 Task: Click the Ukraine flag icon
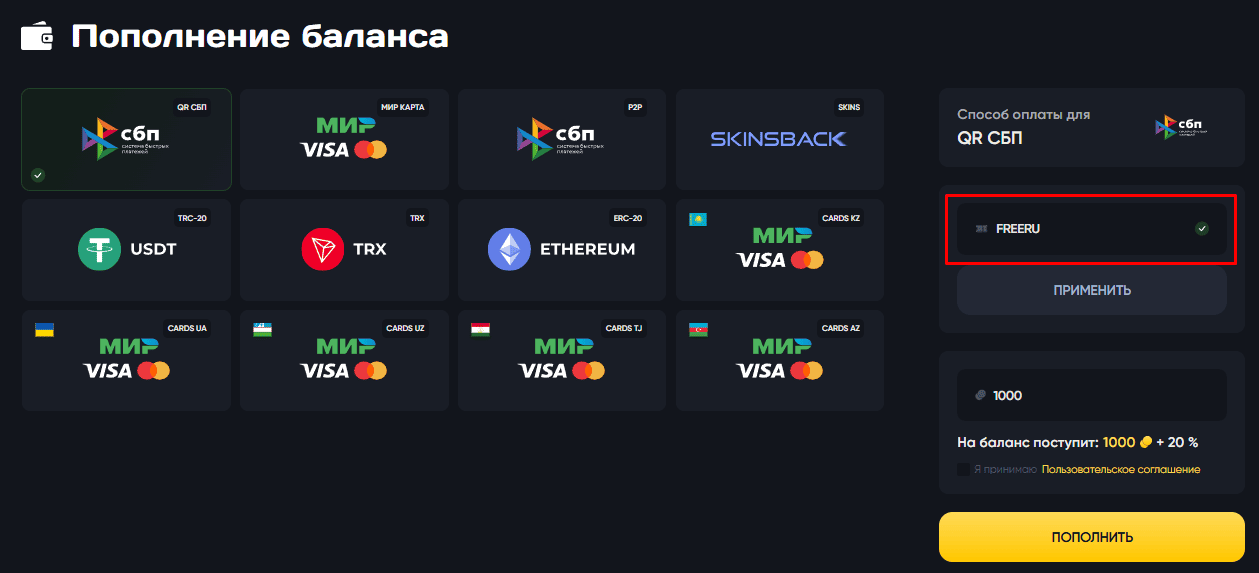[44, 329]
